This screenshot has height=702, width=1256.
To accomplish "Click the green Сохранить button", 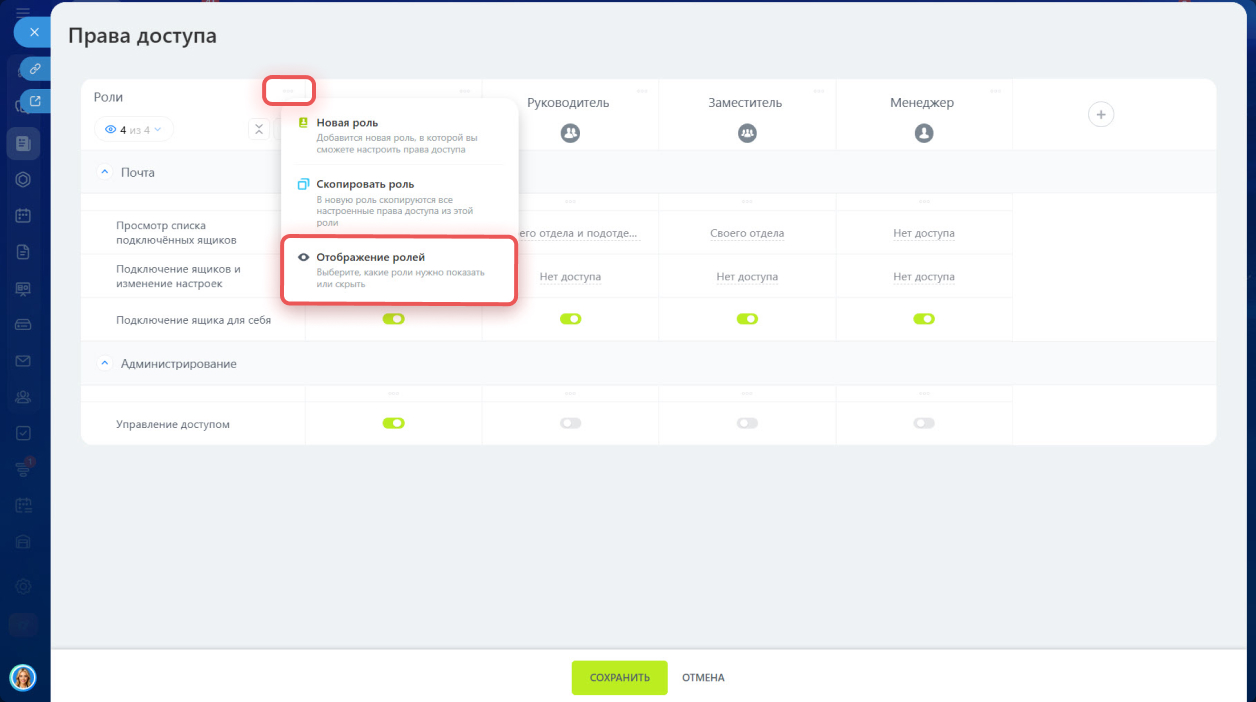I will [619, 677].
